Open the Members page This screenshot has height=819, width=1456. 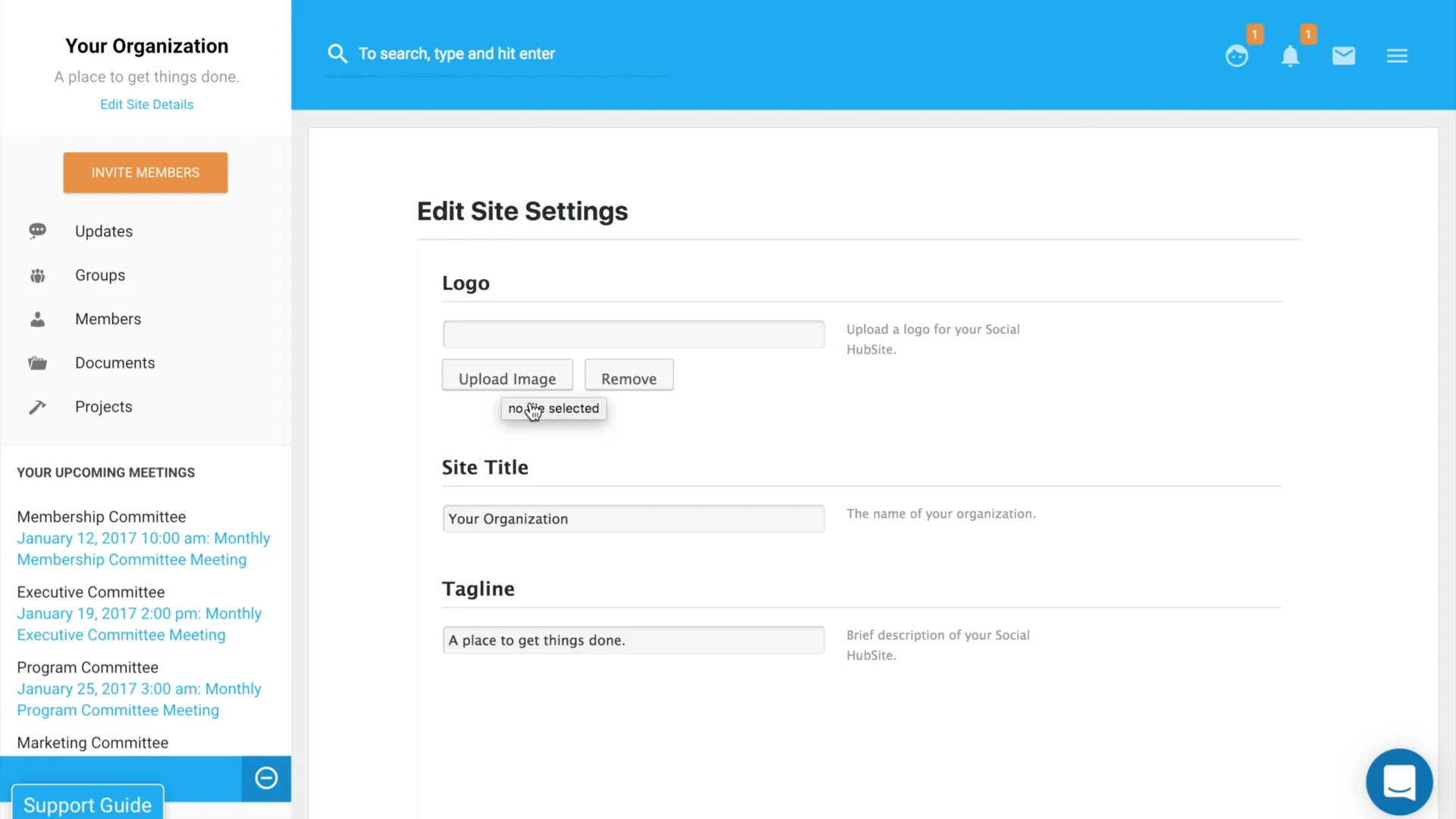[108, 319]
